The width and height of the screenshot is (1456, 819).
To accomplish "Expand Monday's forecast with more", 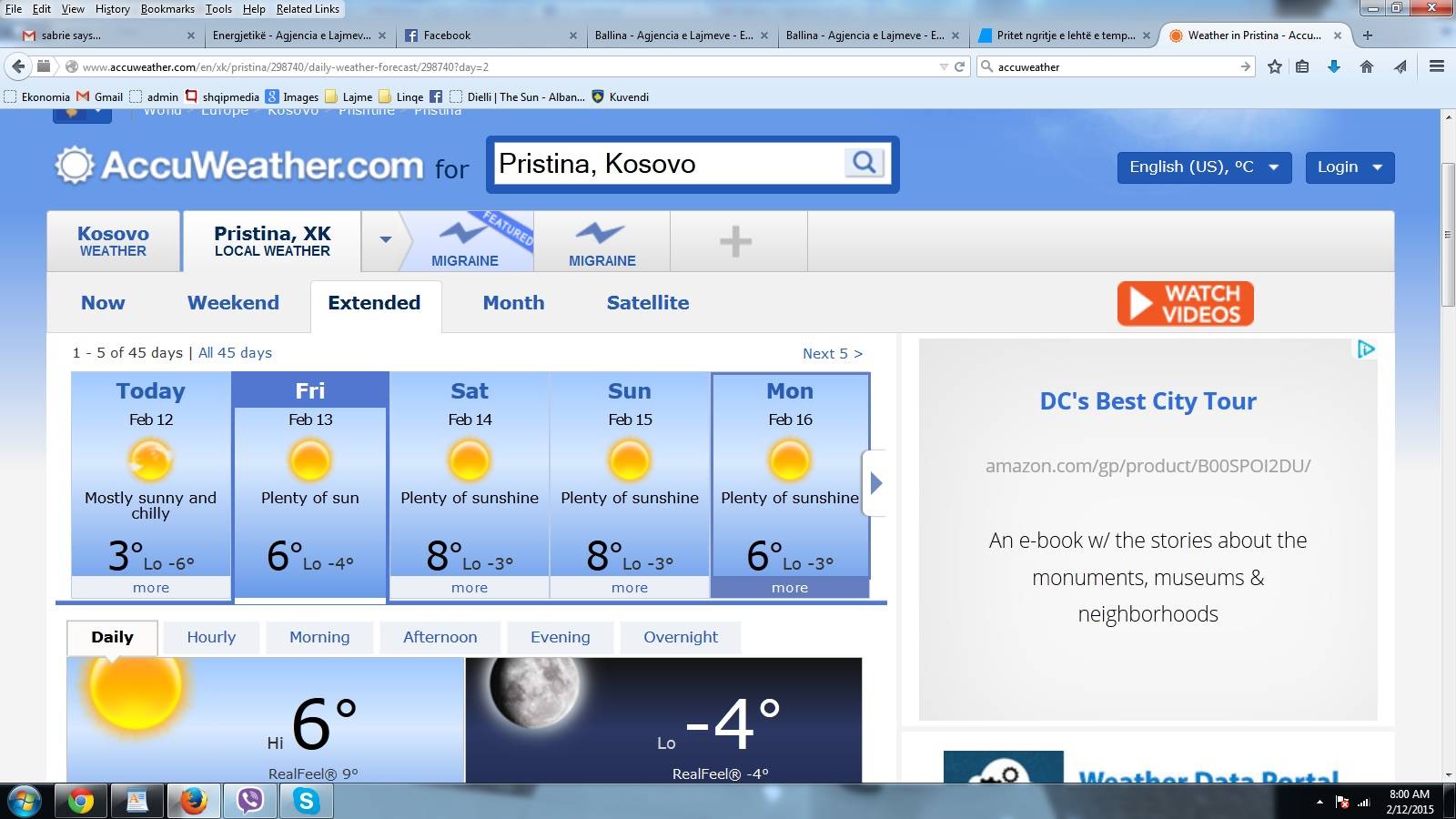I will point(790,588).
